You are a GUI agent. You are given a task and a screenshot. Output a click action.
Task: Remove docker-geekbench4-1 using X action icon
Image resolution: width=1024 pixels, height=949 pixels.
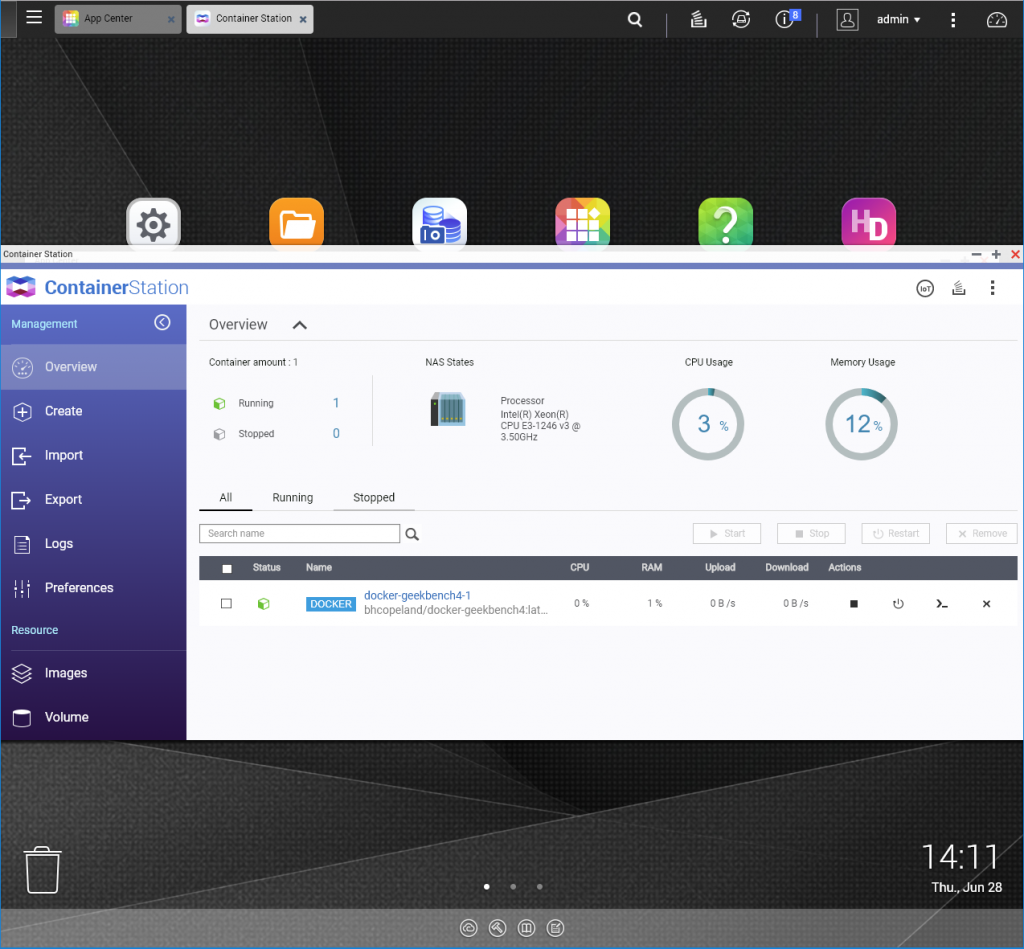tap(986, 604)
